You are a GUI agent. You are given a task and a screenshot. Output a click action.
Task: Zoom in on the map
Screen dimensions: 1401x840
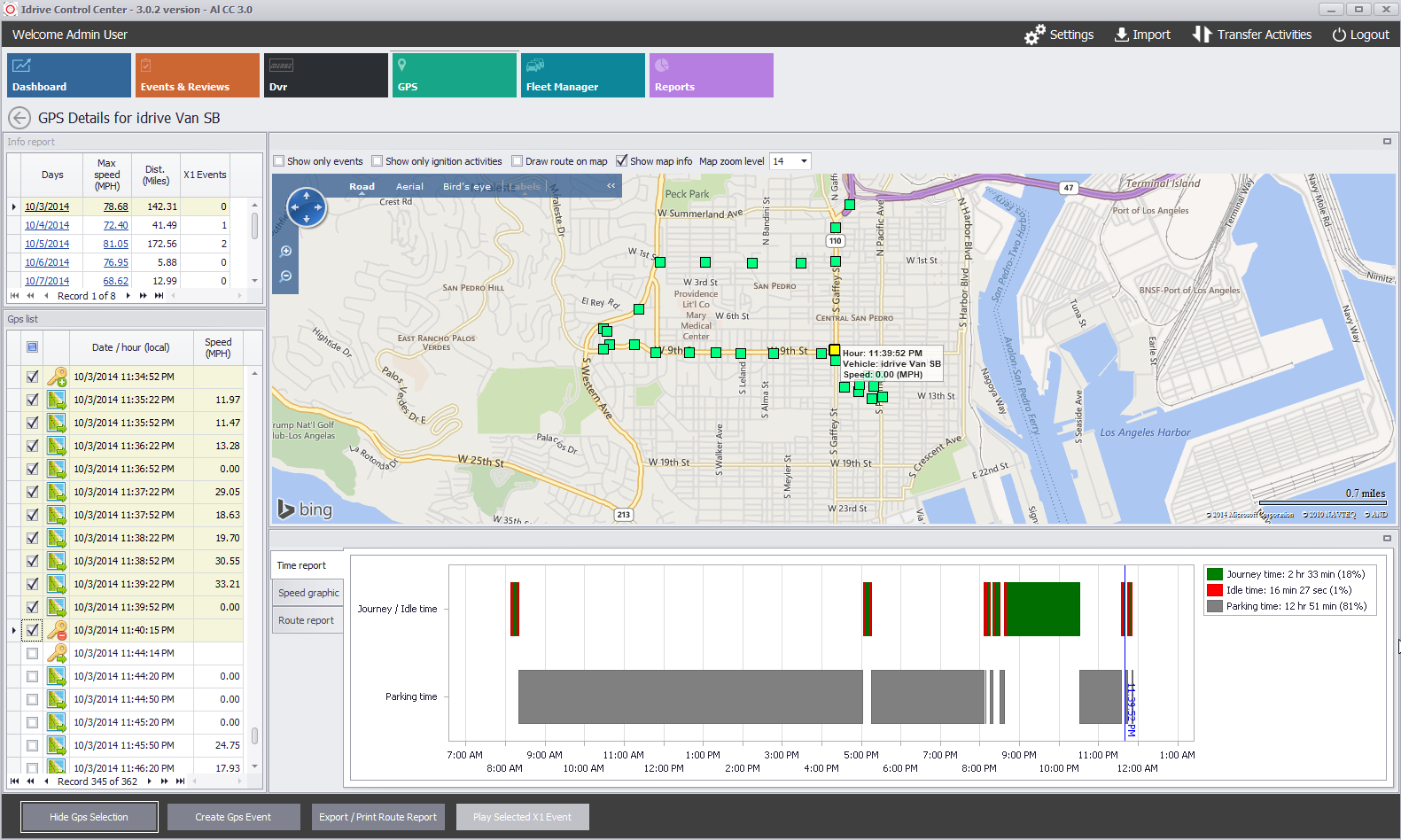tap(286, 252)
